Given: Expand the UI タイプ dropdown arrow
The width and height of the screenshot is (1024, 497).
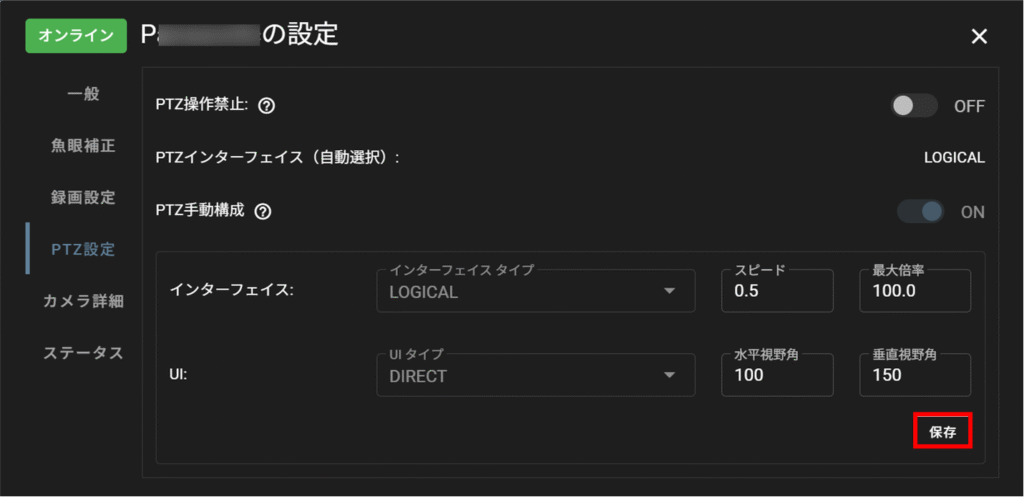Looking at the screenshot, I should (x=669, y=376).
